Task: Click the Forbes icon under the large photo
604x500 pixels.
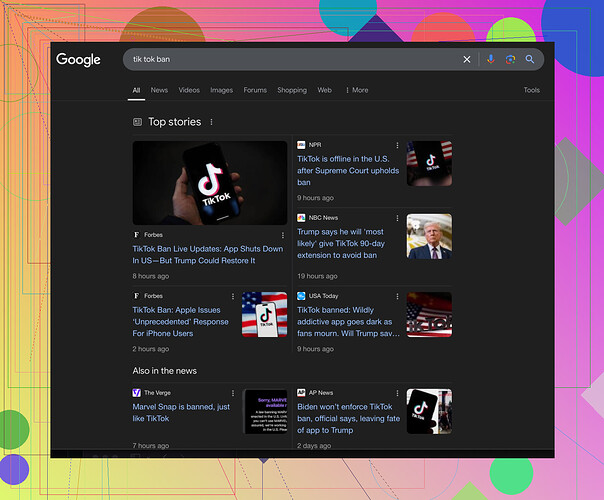Action: 136,235
